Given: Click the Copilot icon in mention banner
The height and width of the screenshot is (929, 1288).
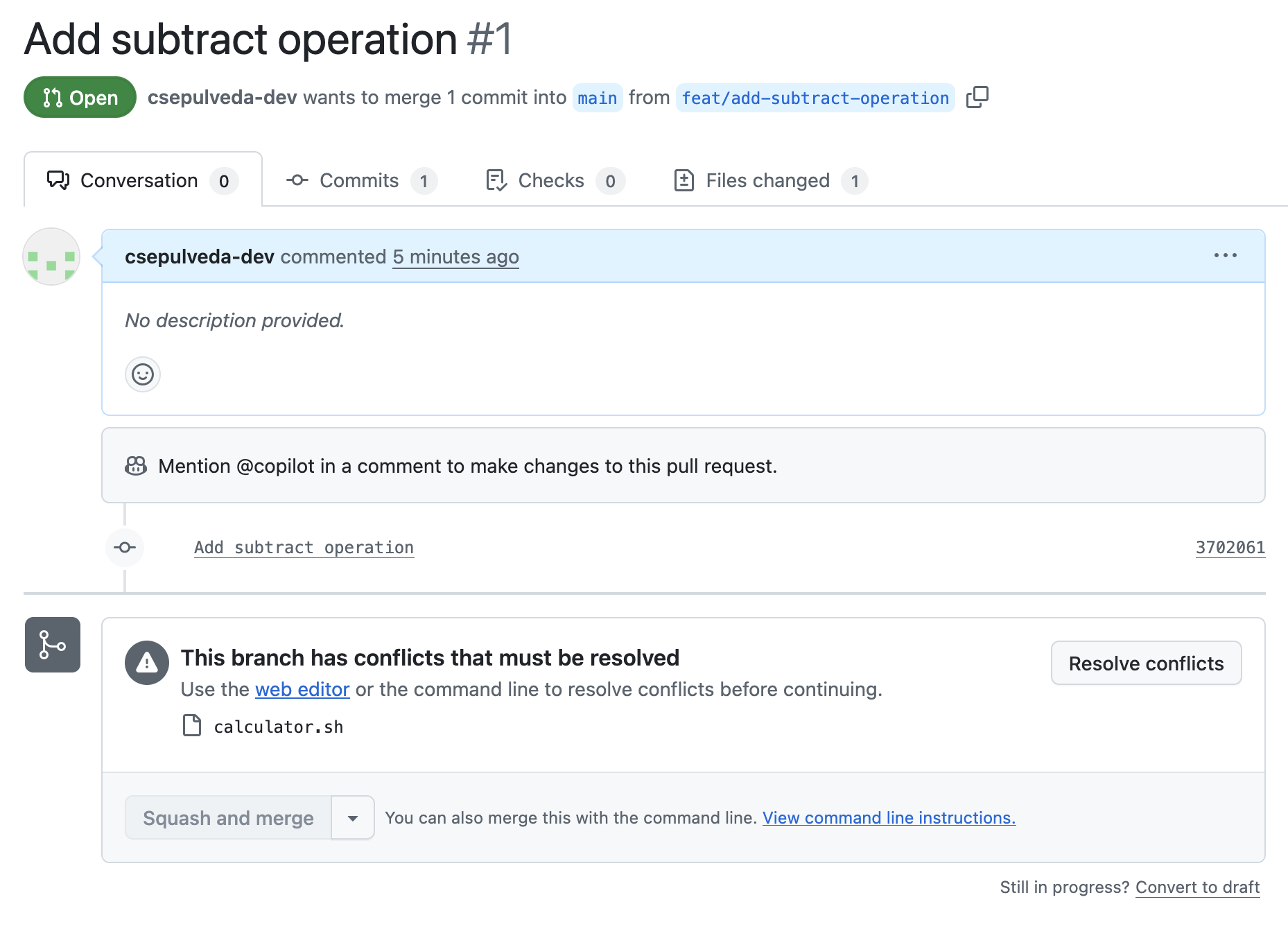Looking at the screenshot, I should point(136,466).
